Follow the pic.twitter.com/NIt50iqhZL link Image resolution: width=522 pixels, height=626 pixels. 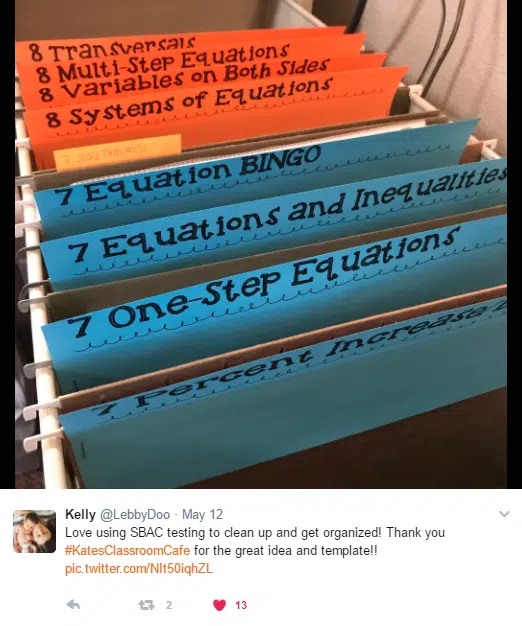pos(139,569)
